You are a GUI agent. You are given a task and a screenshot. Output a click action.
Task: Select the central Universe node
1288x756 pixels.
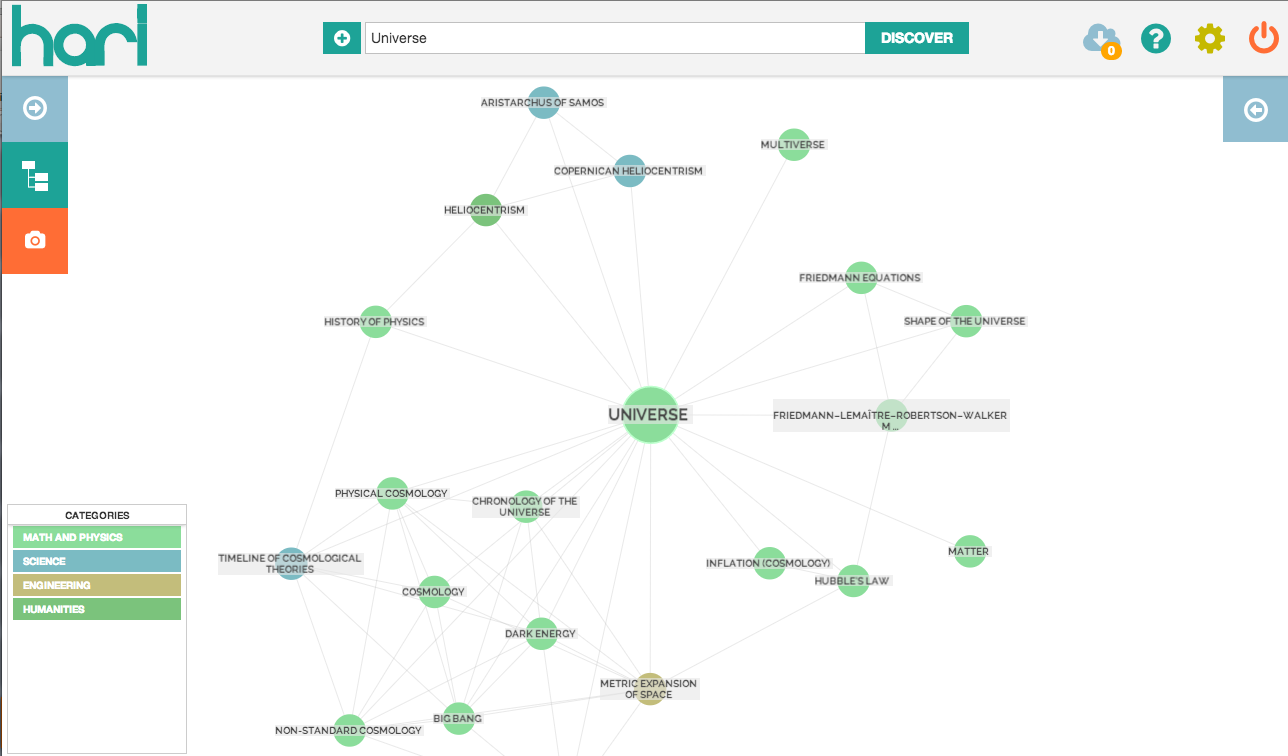pyautogui.click(x=651, y=414)
